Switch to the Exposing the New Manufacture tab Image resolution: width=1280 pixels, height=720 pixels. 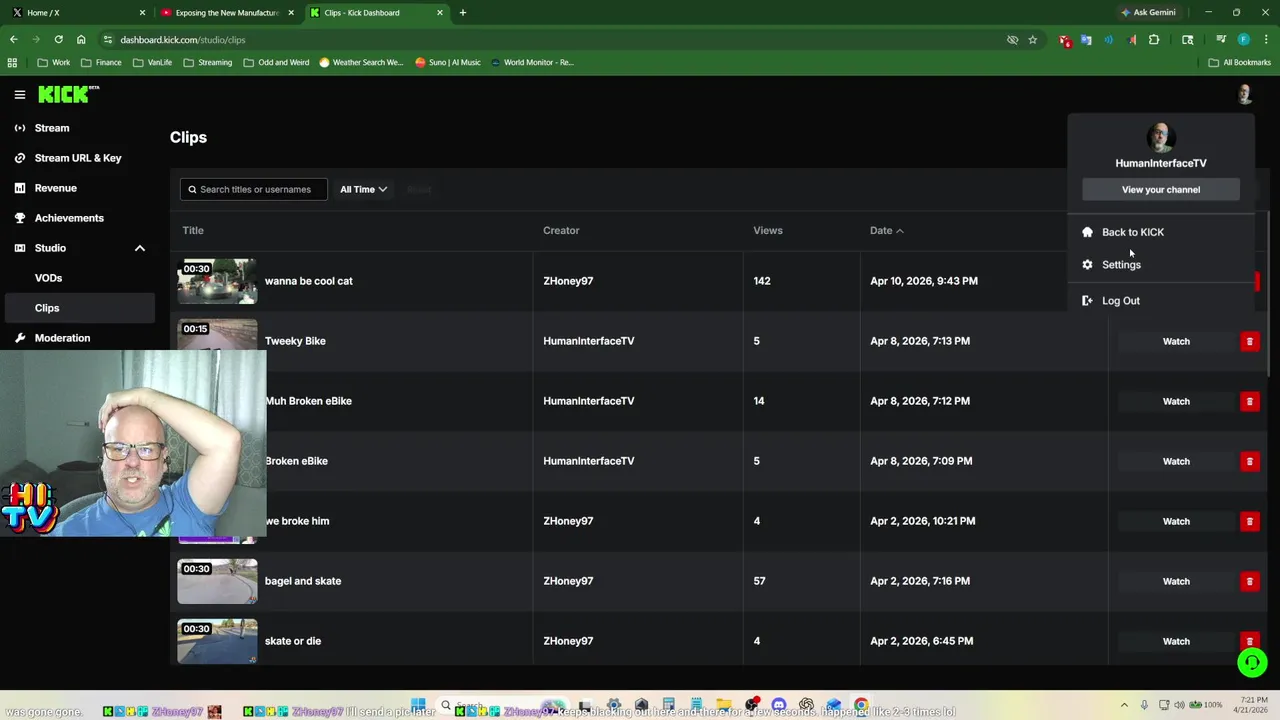click(x=226, y=13)
